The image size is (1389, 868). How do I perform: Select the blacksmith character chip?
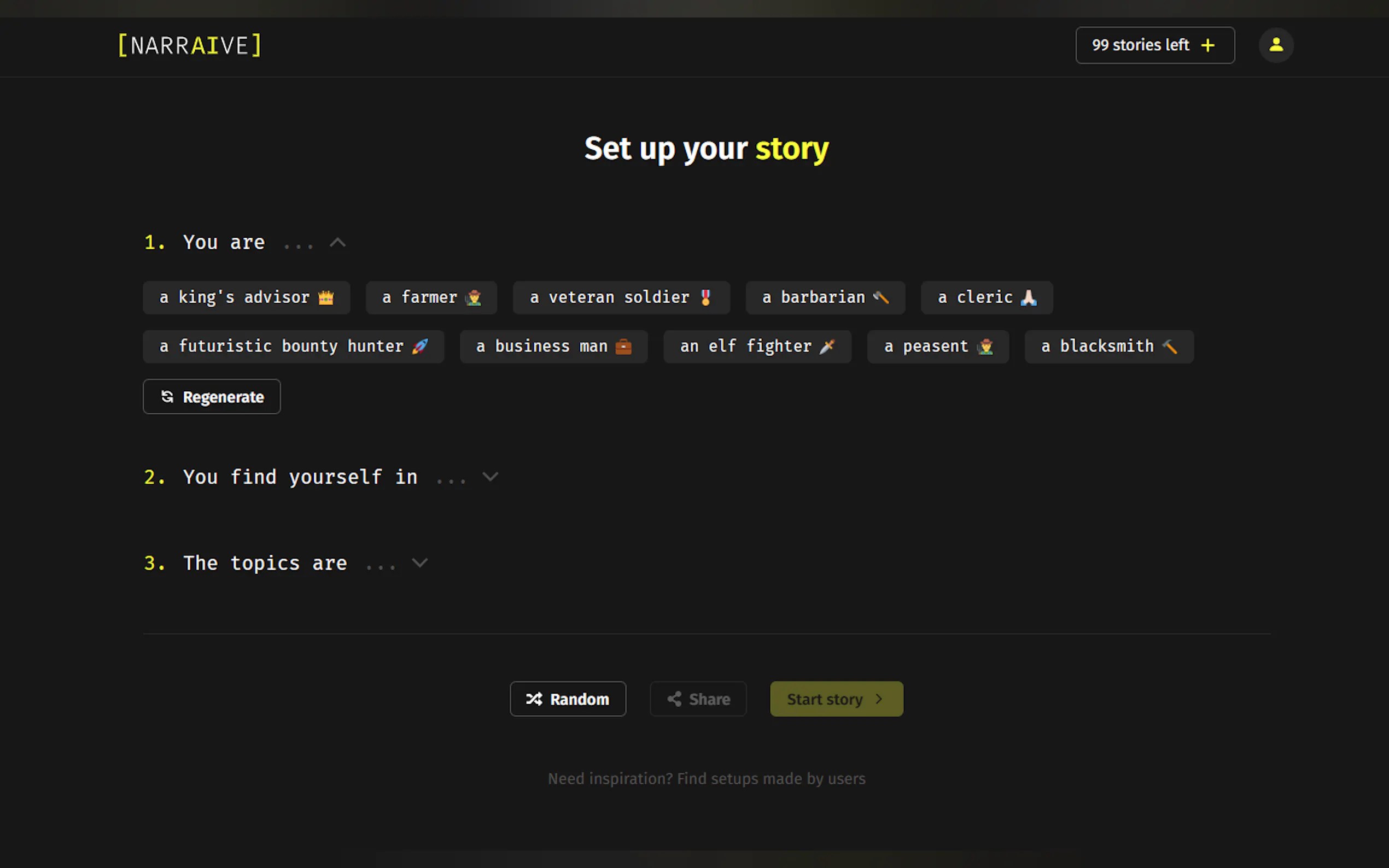[1108, 347]
